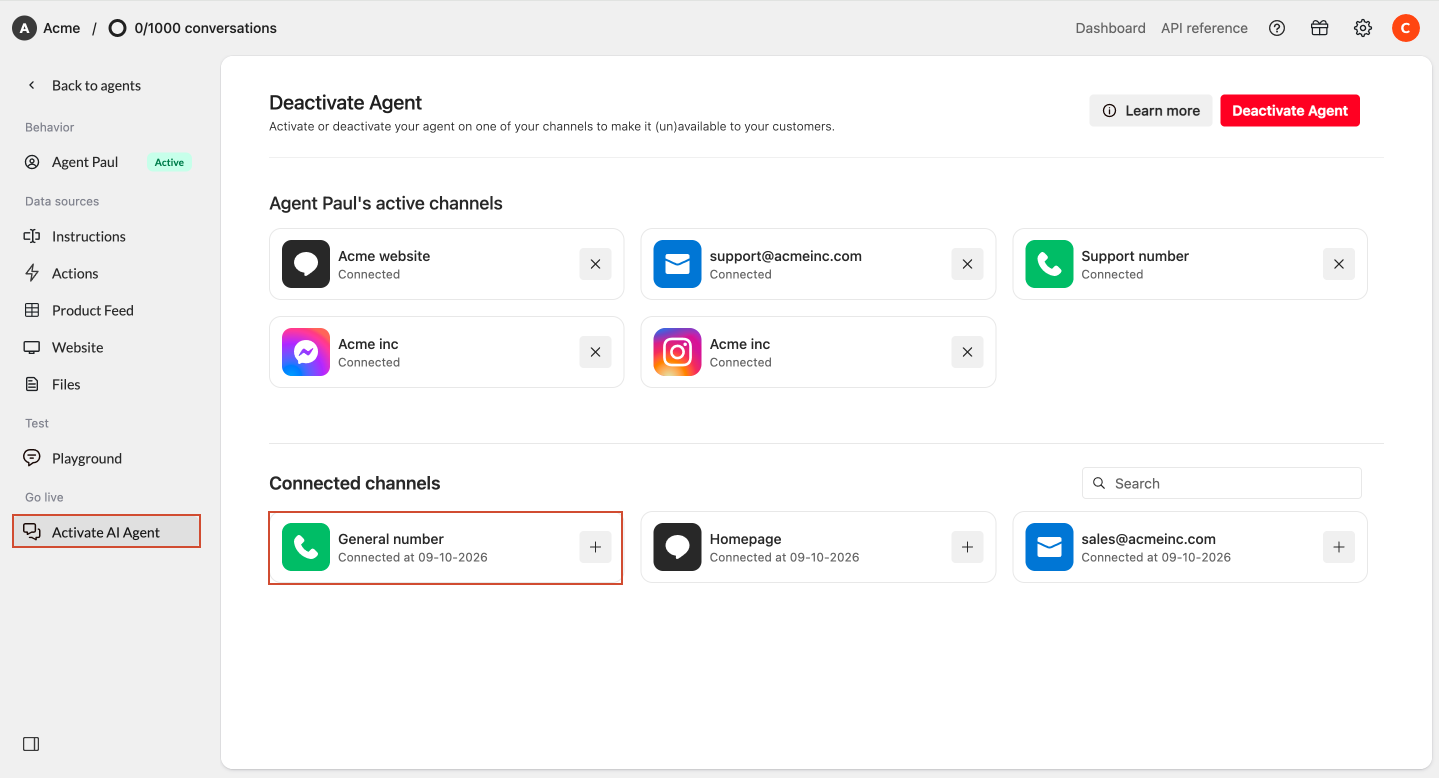The image size is (1439, 778).
Task: Remove the Messenger Acme inc channel
Action: (595, 352)
